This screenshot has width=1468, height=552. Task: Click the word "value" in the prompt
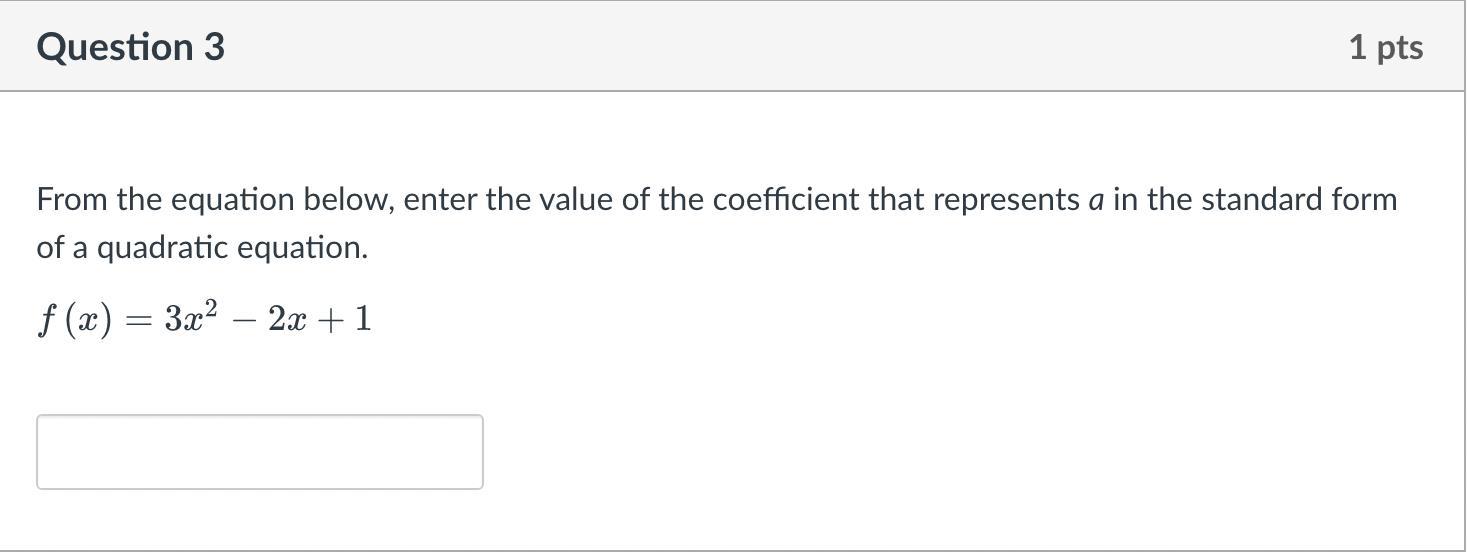(x=575, y=200)
